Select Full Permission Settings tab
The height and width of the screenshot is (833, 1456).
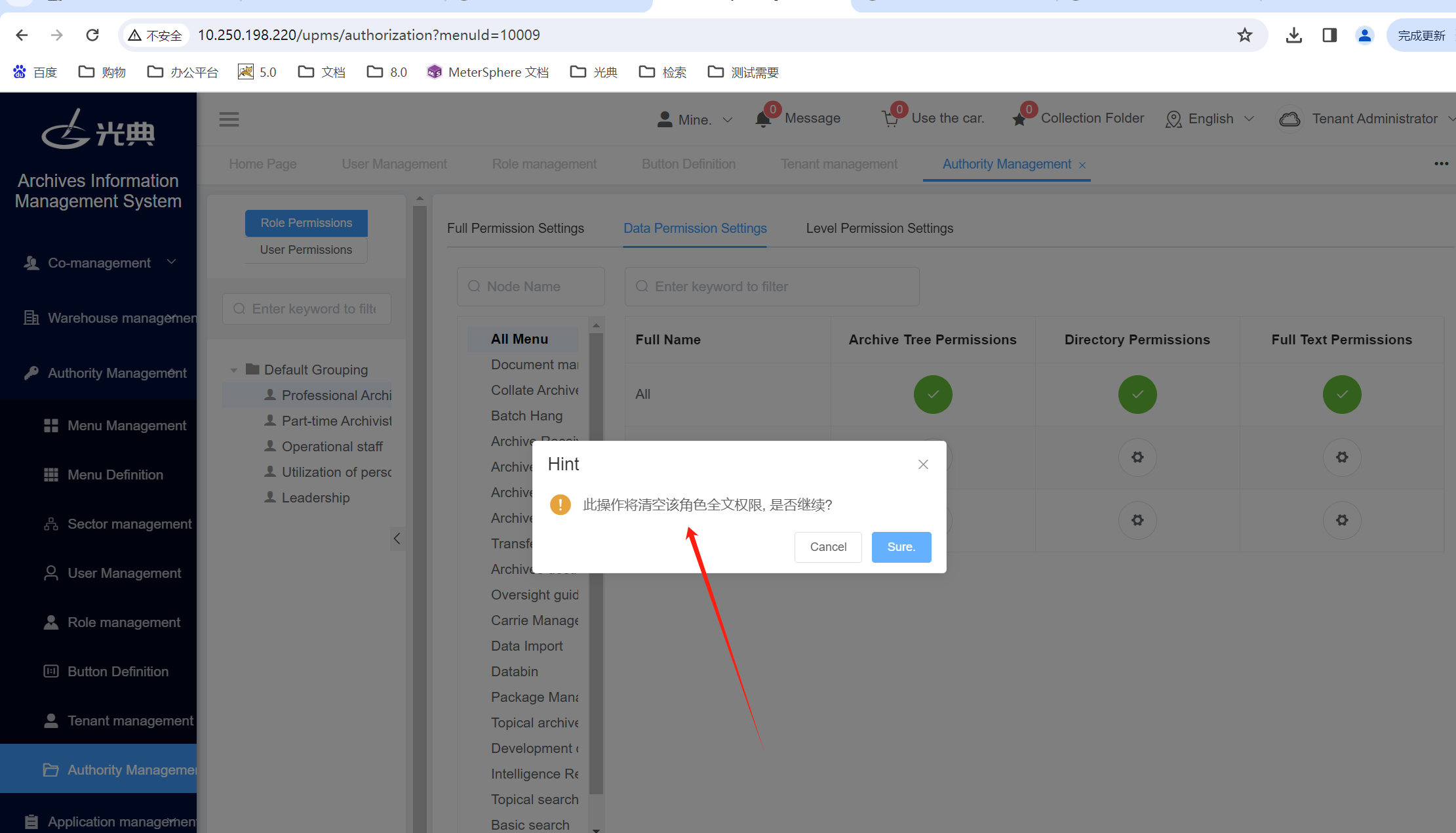(515, 228)
